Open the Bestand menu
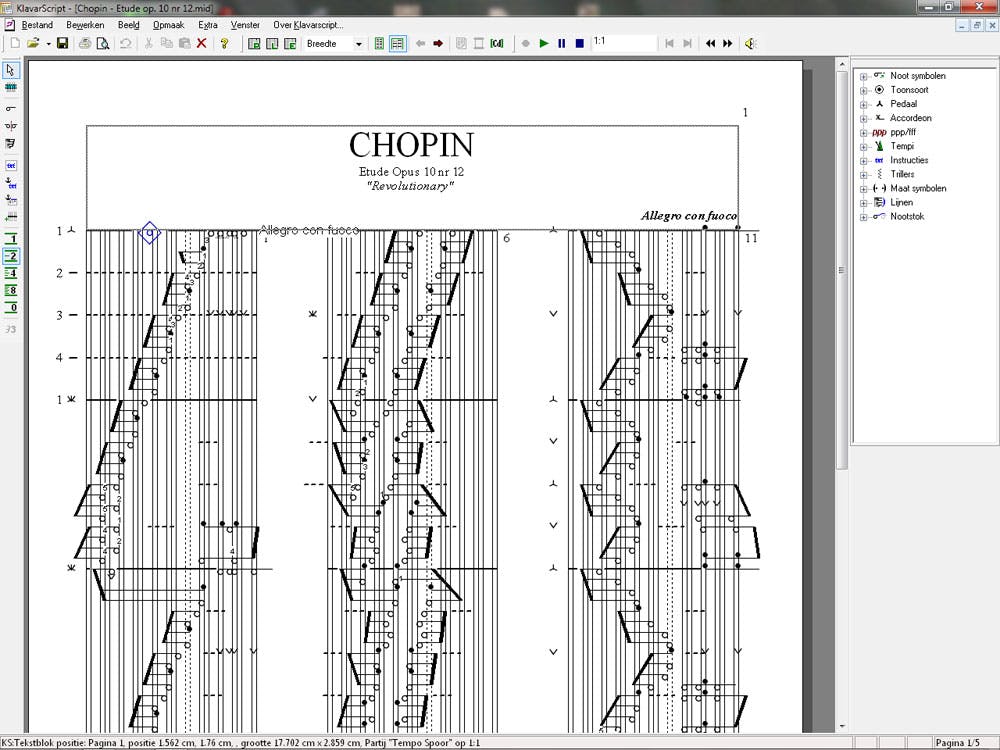Image resolution: width=1000 pixels, height=750 pixels. 37,25
